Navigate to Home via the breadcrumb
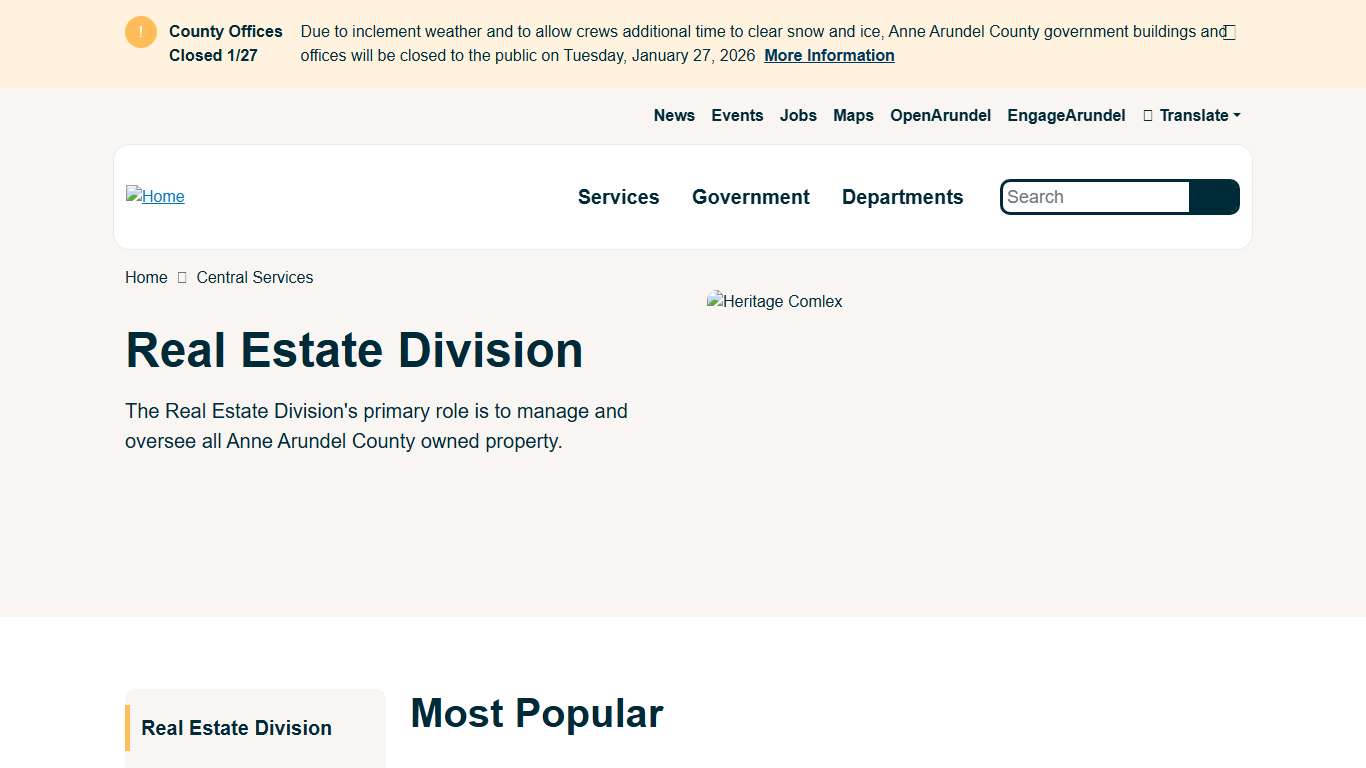This screenshot has width=1366, height=768. click(145, 277)
